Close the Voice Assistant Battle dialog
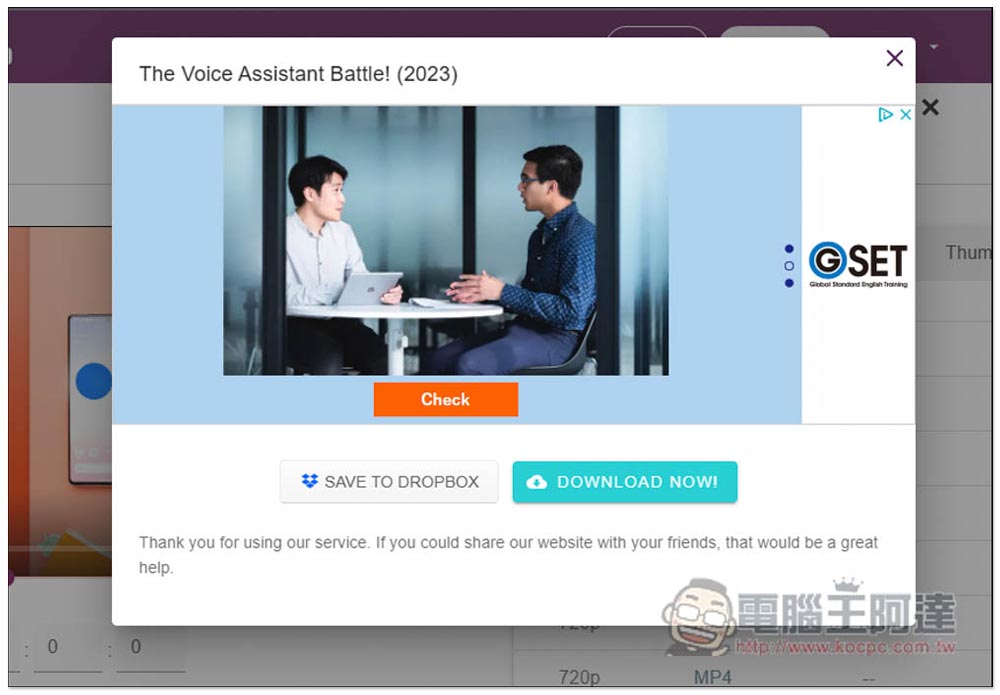1000x695 pixels. [894, 58]
